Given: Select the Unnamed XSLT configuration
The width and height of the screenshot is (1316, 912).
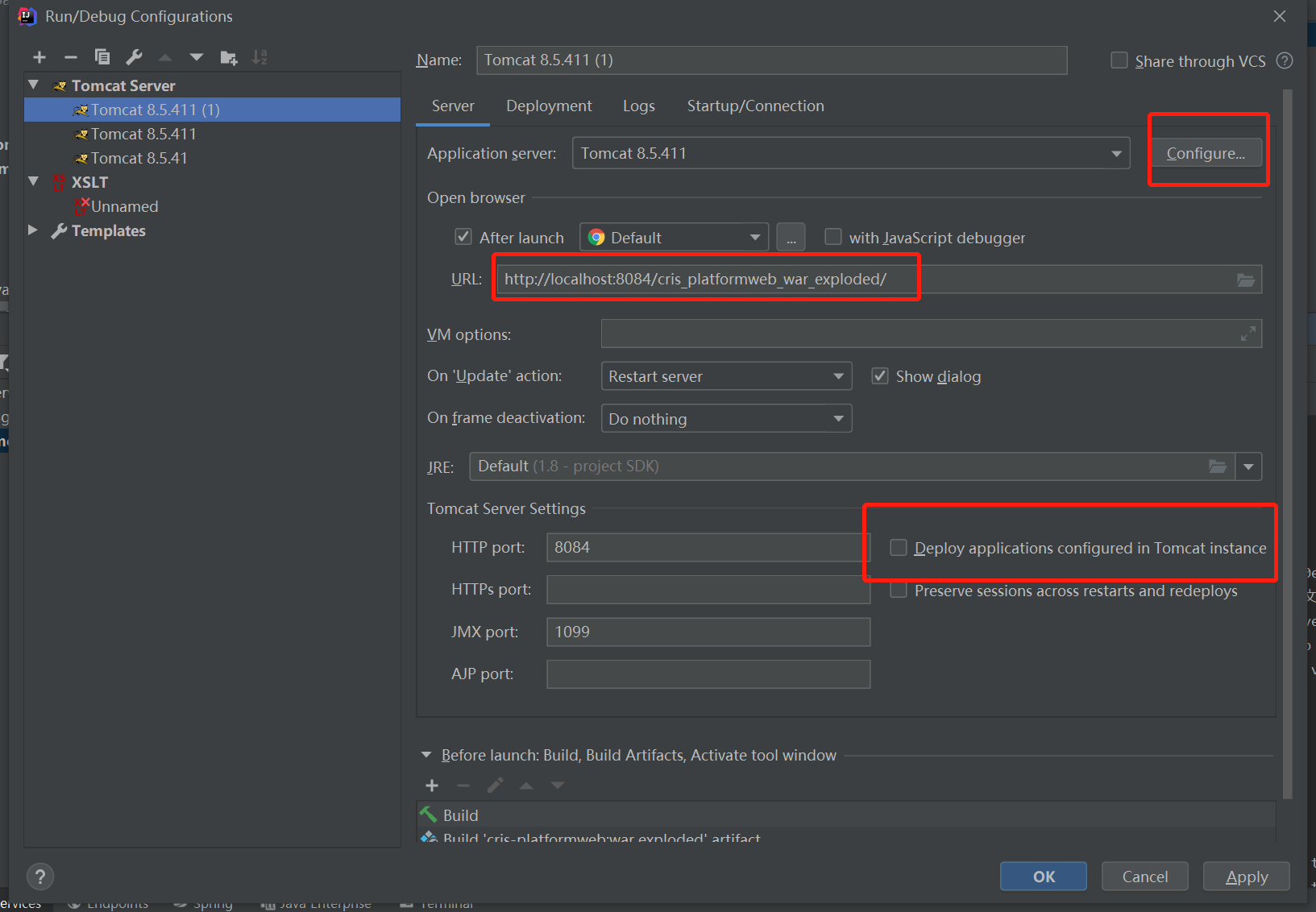Looking at the screenshot, I should [x=213, y=206].
